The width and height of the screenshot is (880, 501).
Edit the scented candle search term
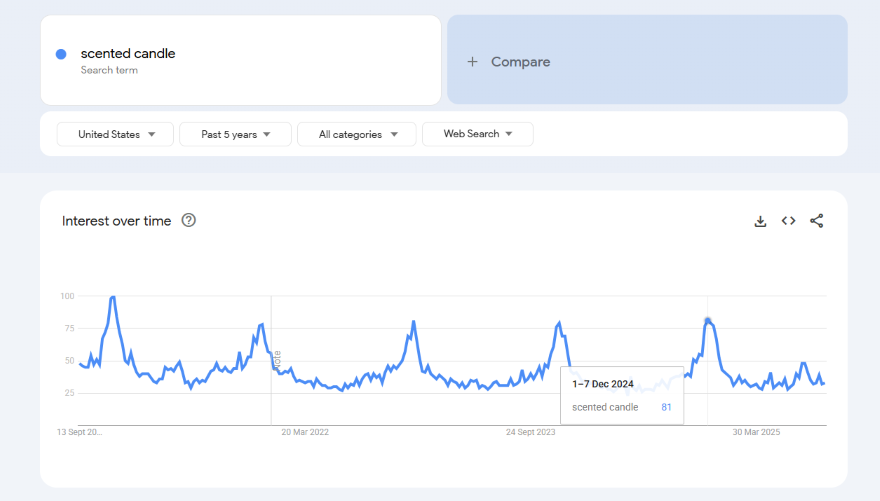(128, 54)
